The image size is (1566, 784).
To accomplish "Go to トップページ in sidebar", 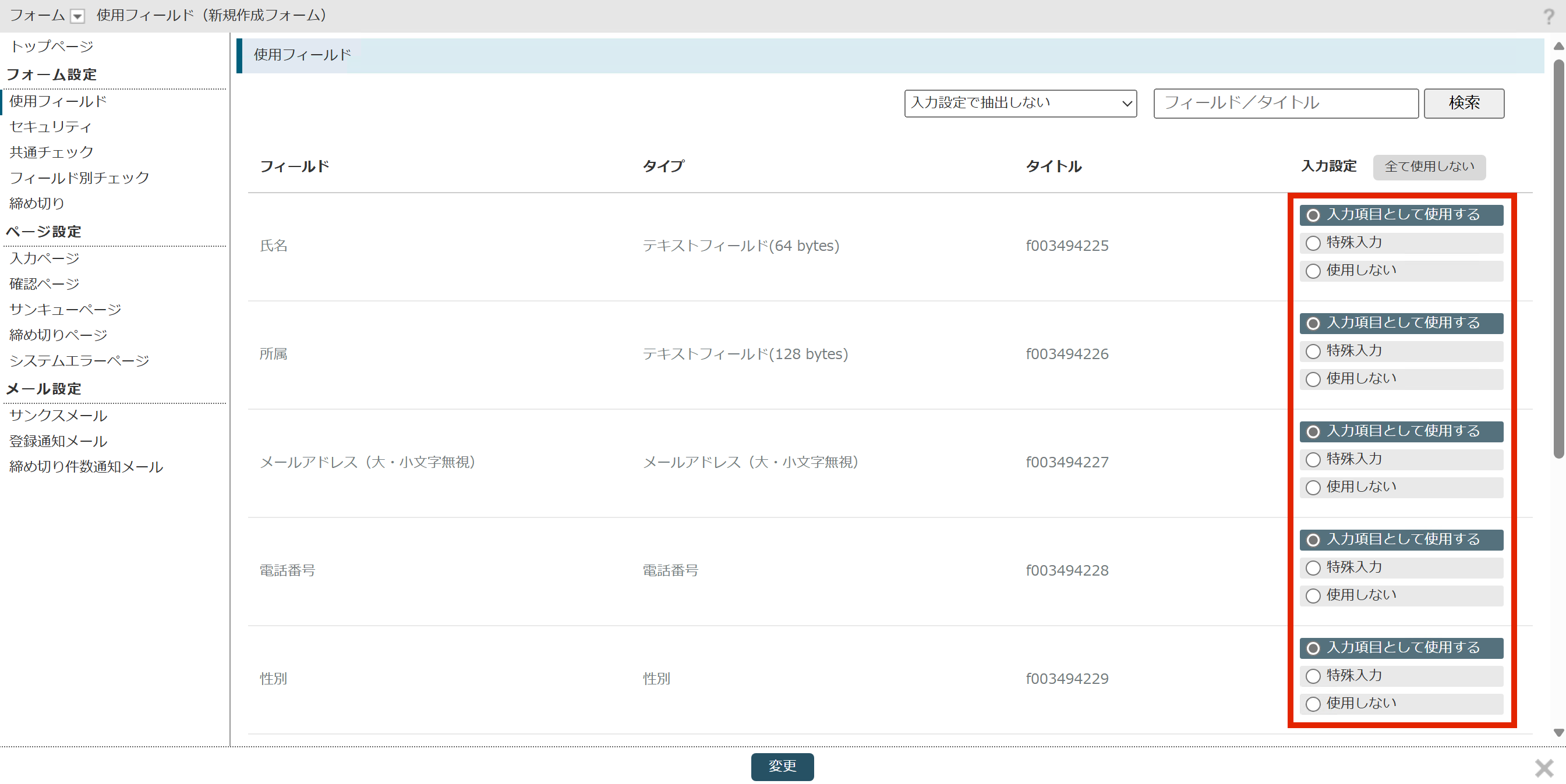I will point(52,46).
